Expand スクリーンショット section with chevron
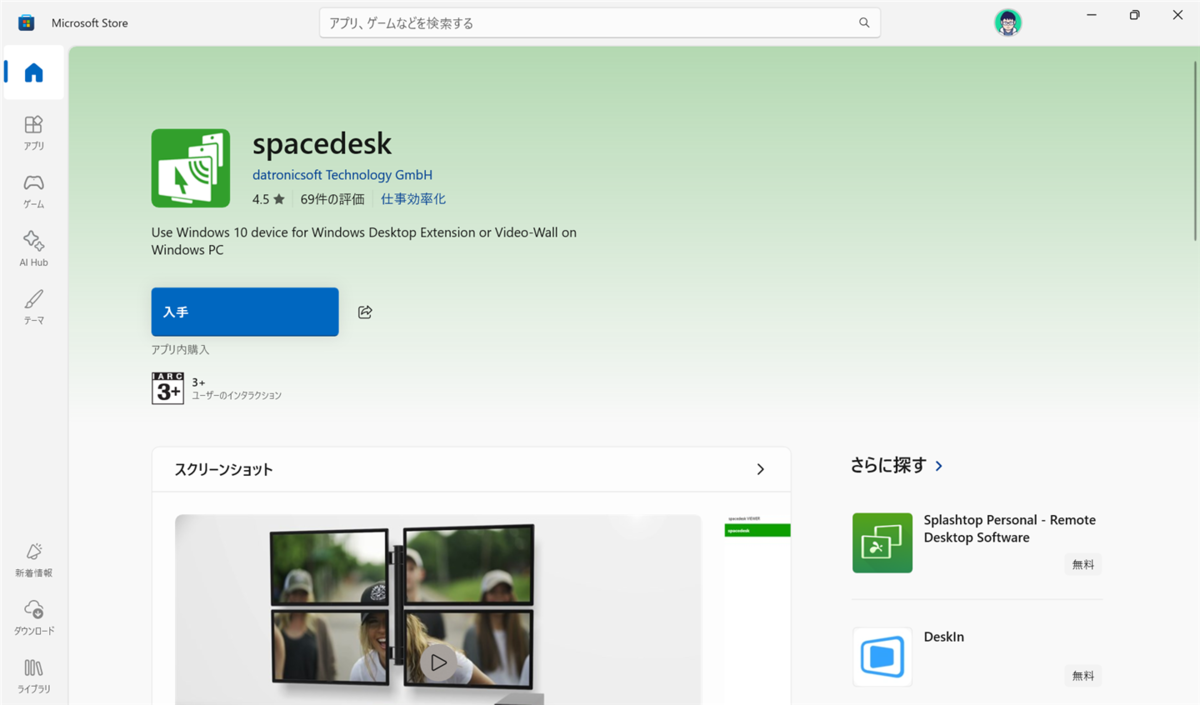 coord(760,469)
